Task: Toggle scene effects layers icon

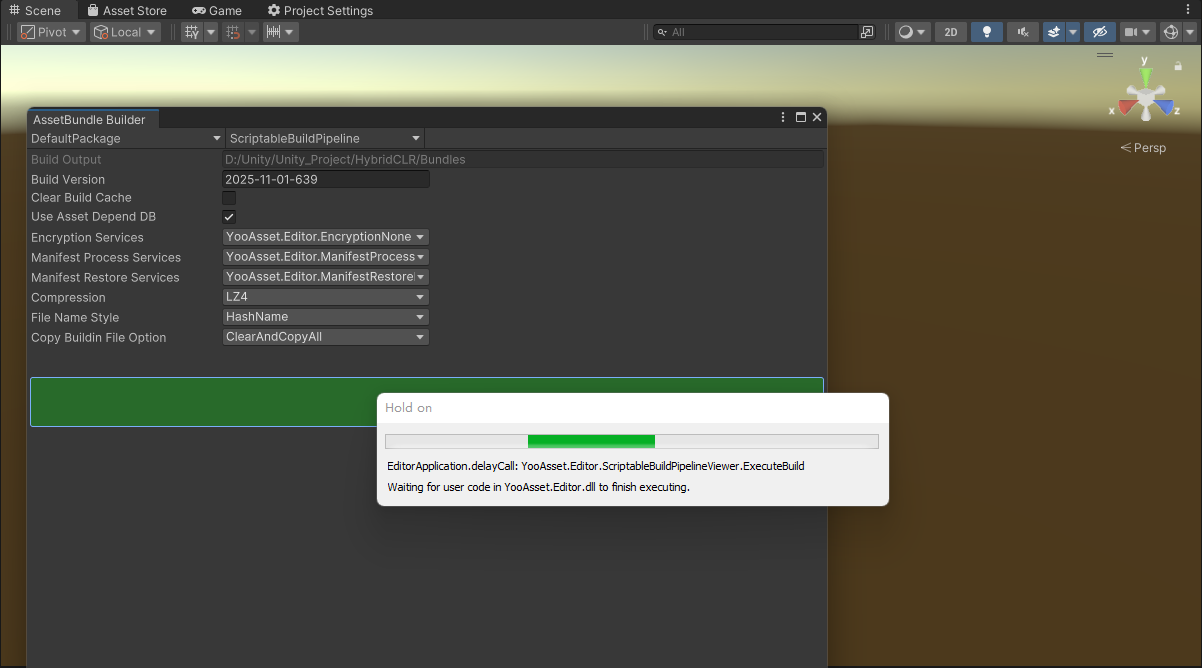Action: (1054, 32)
